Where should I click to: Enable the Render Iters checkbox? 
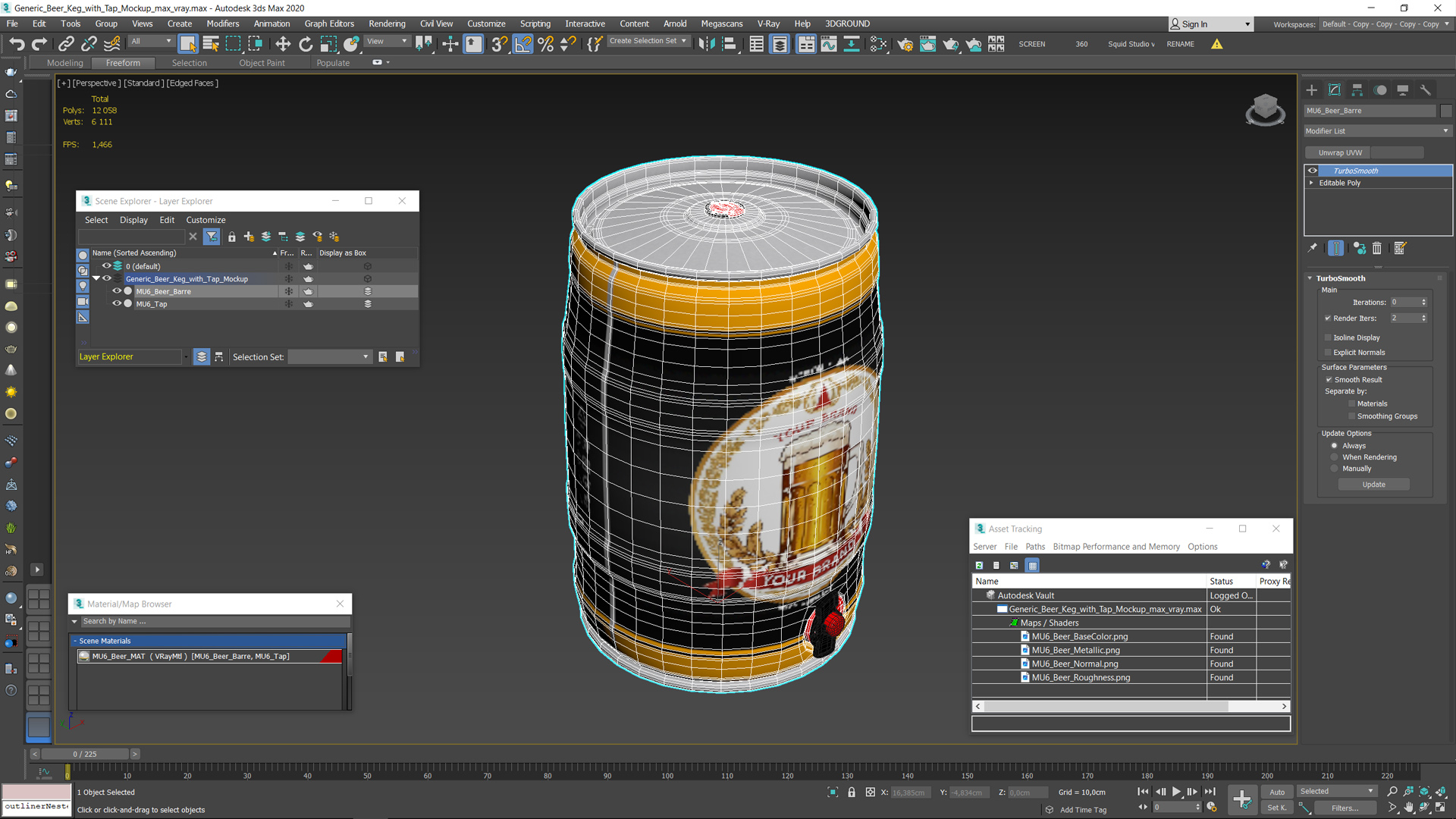point(1328,318)
